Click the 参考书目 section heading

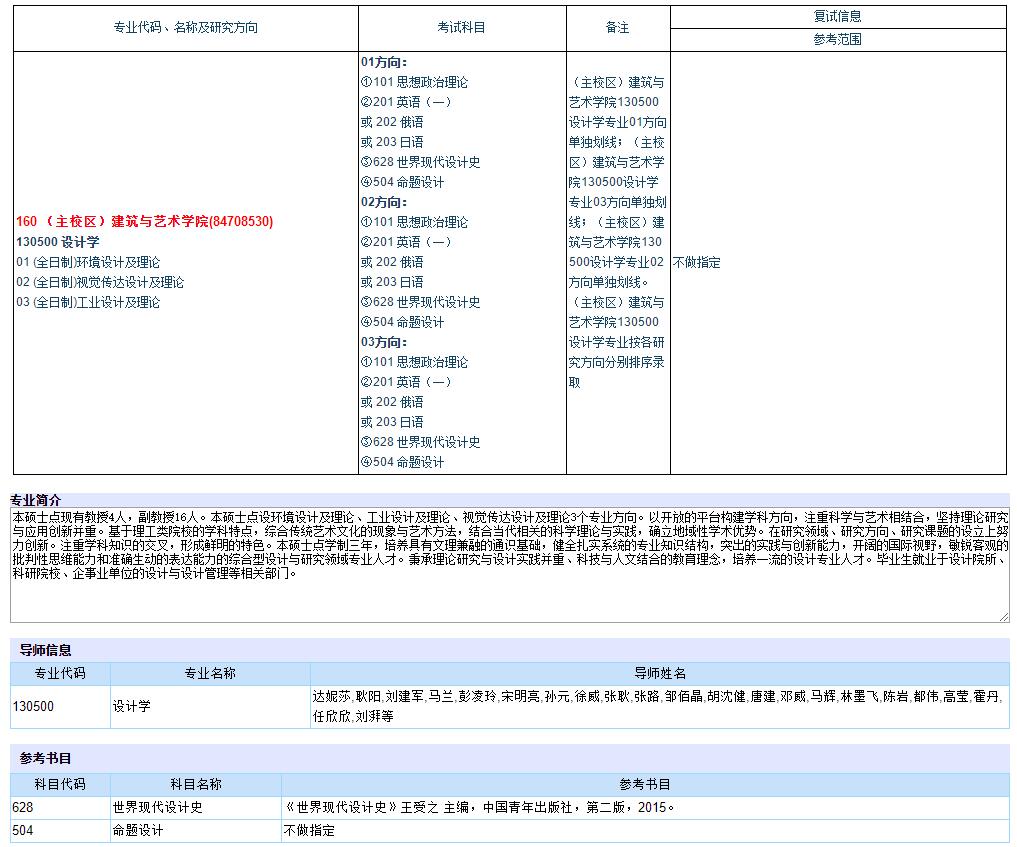click(46, 758)
